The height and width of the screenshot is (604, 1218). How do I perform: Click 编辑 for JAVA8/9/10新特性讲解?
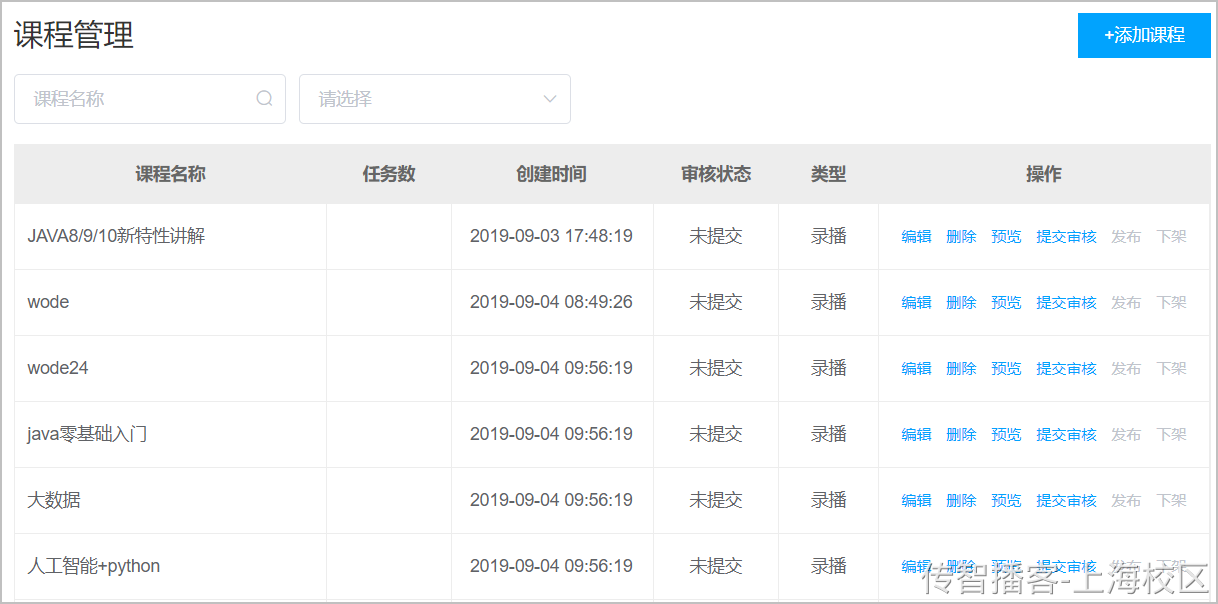(916, 237)
